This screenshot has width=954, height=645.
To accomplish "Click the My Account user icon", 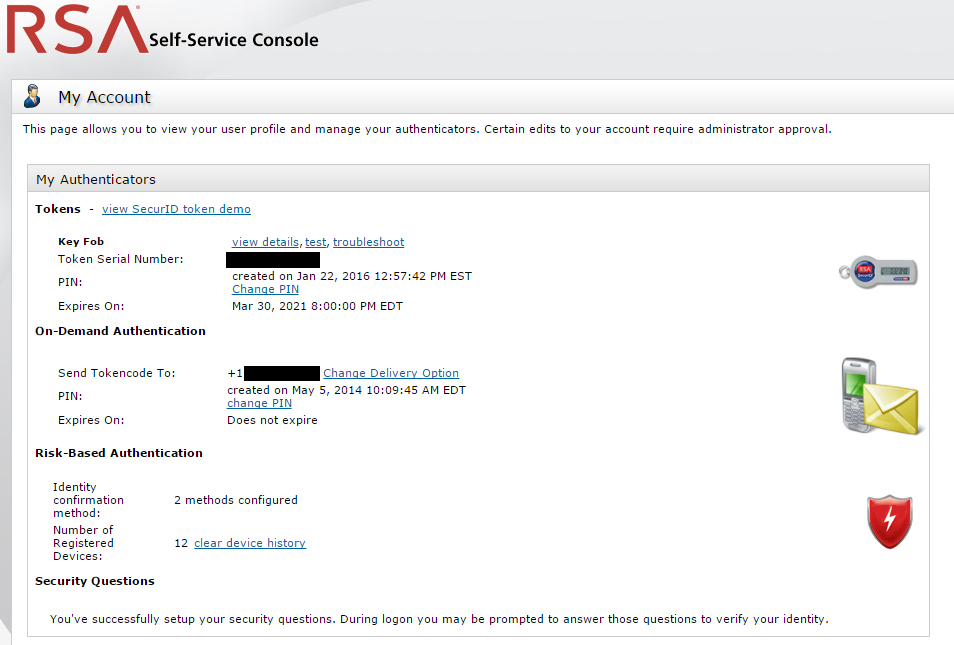I will coord(33,97).
